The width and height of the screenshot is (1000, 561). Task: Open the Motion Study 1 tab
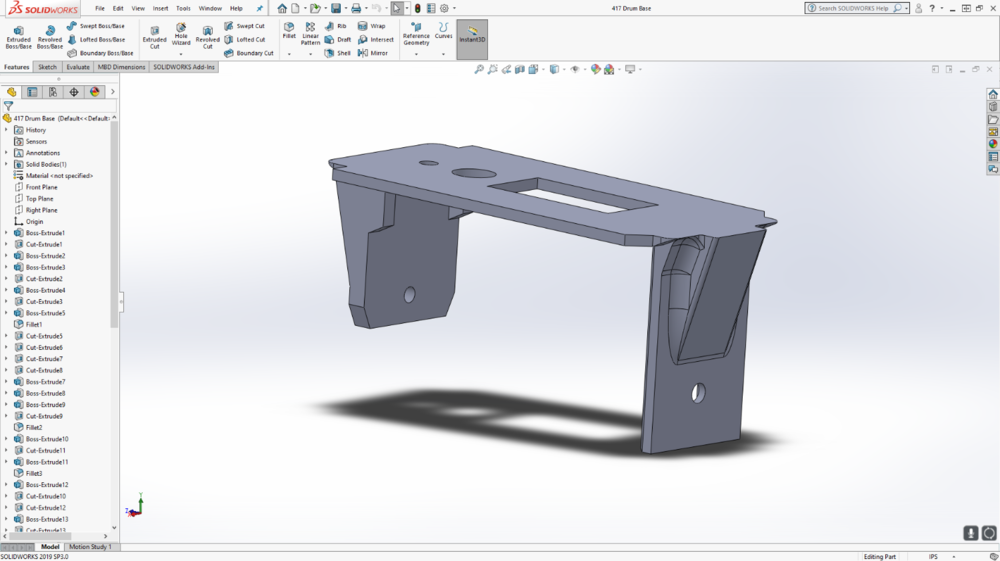[x=90, y=547]
